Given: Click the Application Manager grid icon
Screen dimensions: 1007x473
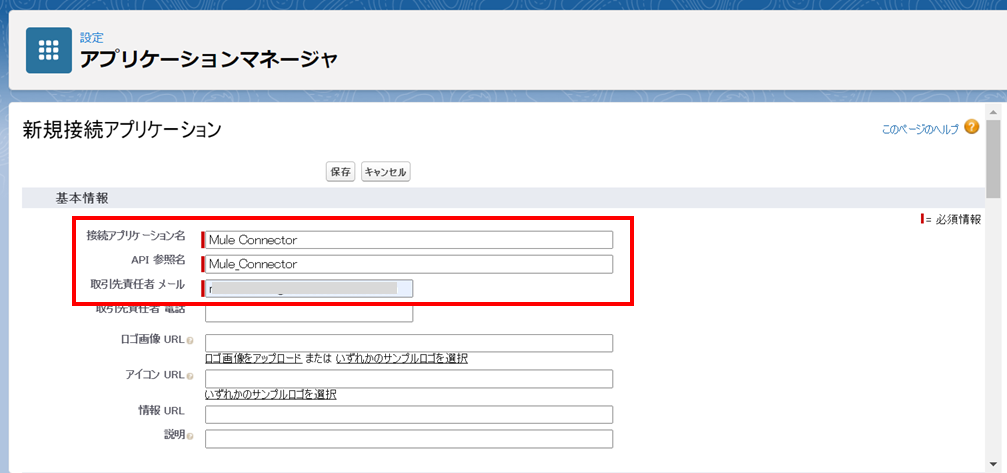Looking at the screenshot, I should 48,51.
